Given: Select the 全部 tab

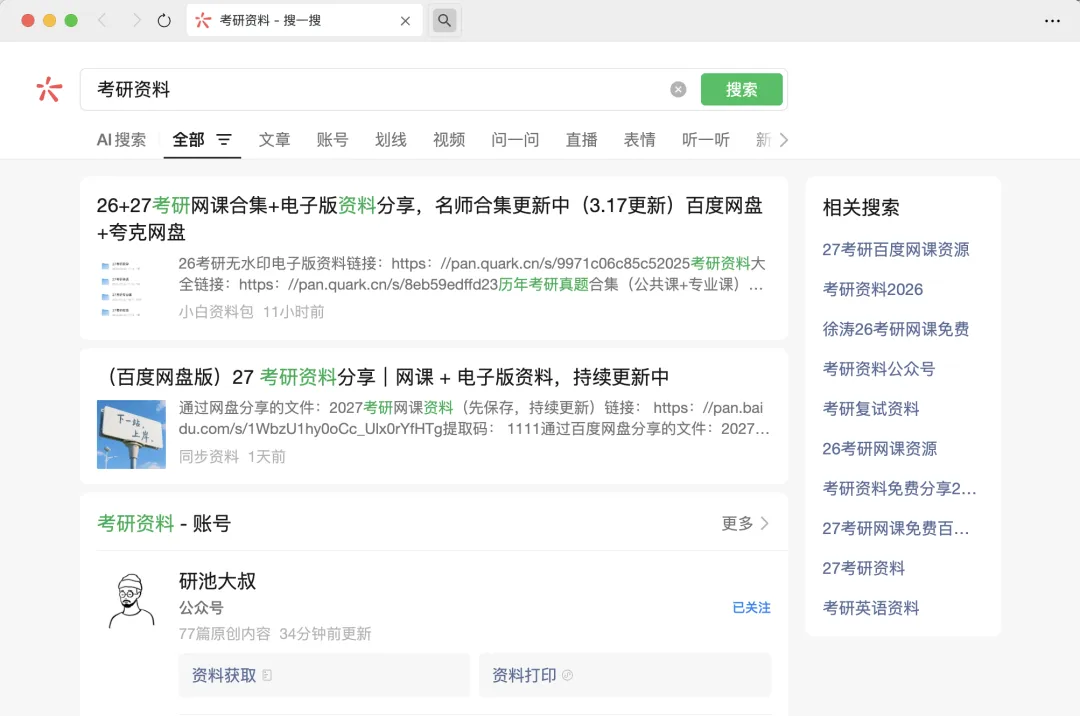Looking at the screenshot, I should [x=188, y=140].
